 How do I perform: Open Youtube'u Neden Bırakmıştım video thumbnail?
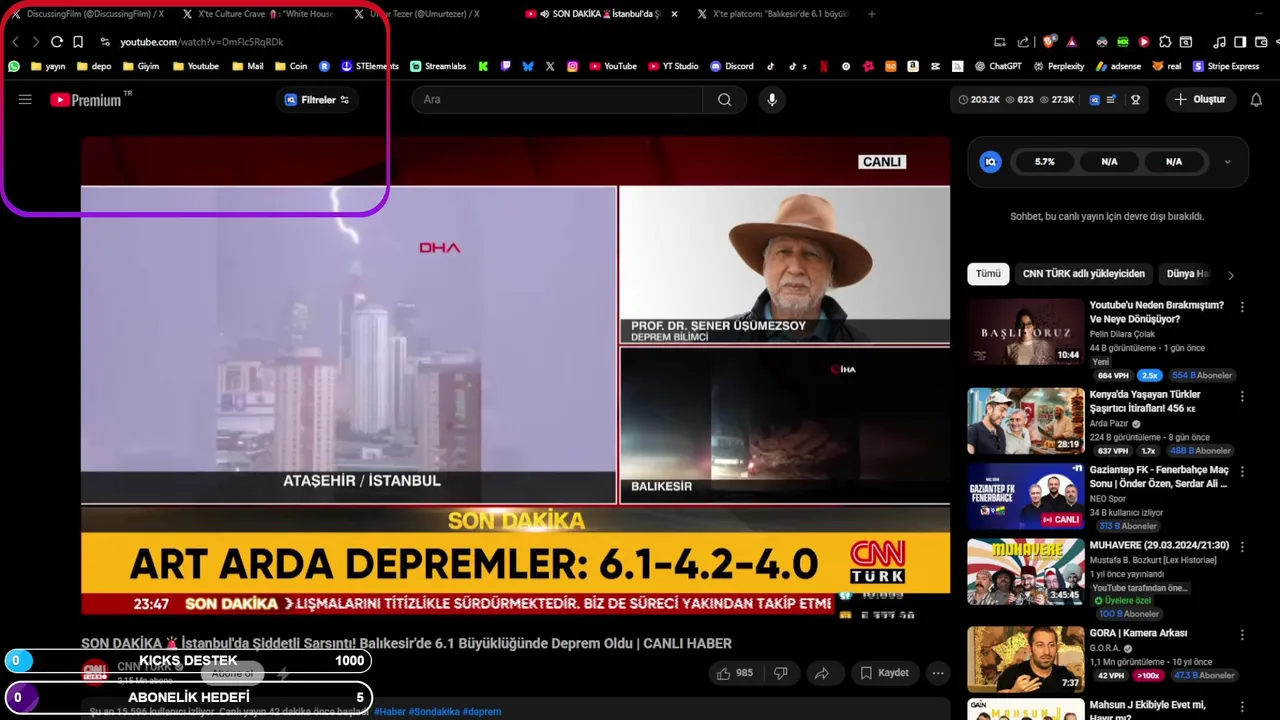click(1025, 332)
